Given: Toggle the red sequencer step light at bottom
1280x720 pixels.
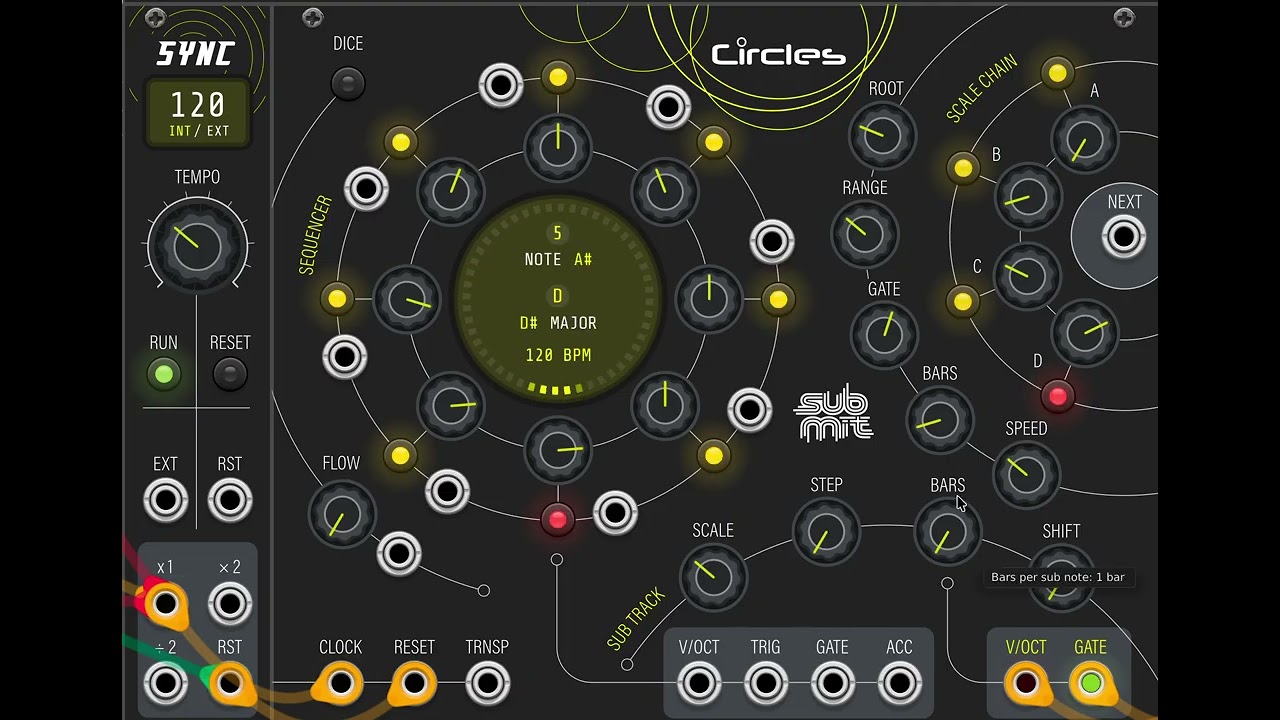Looking at the screenshot, I should [557, 518].
